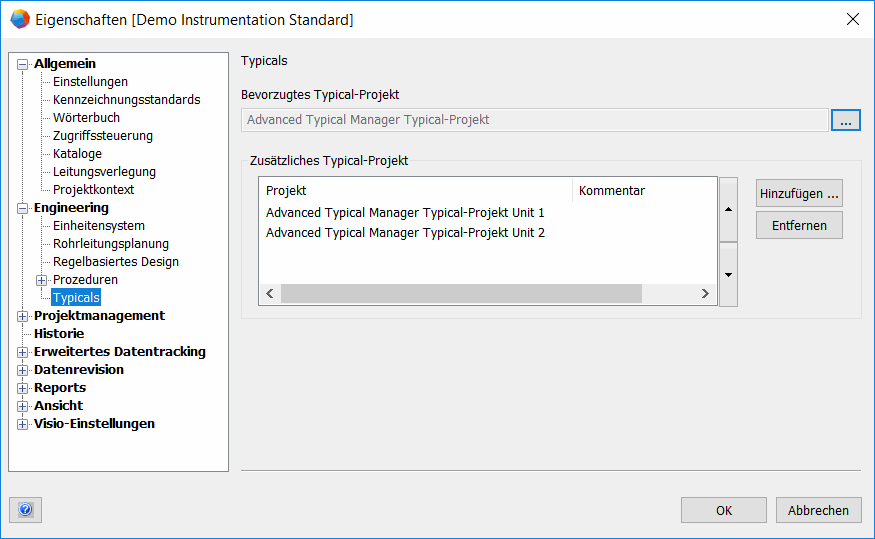The width and height of the screenshot is (875, 539).
Task: Expand the Visio-Einstellungen node
Action: (23, 424)
